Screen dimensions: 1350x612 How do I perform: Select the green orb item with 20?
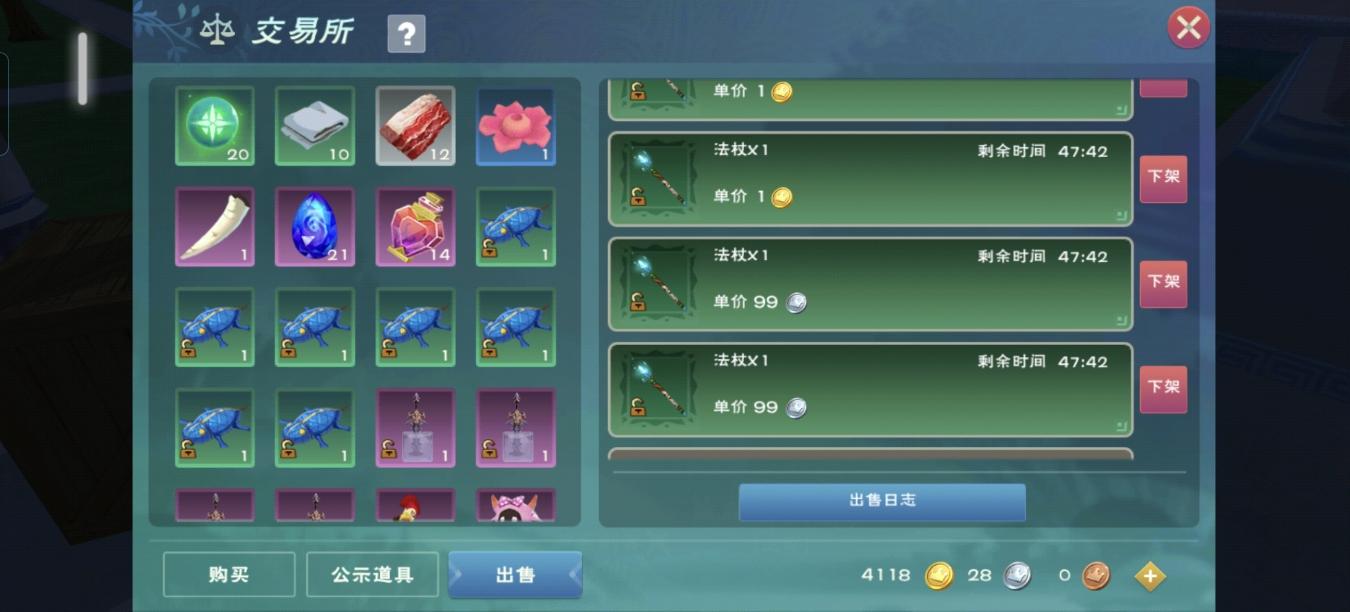click(215, 126)
